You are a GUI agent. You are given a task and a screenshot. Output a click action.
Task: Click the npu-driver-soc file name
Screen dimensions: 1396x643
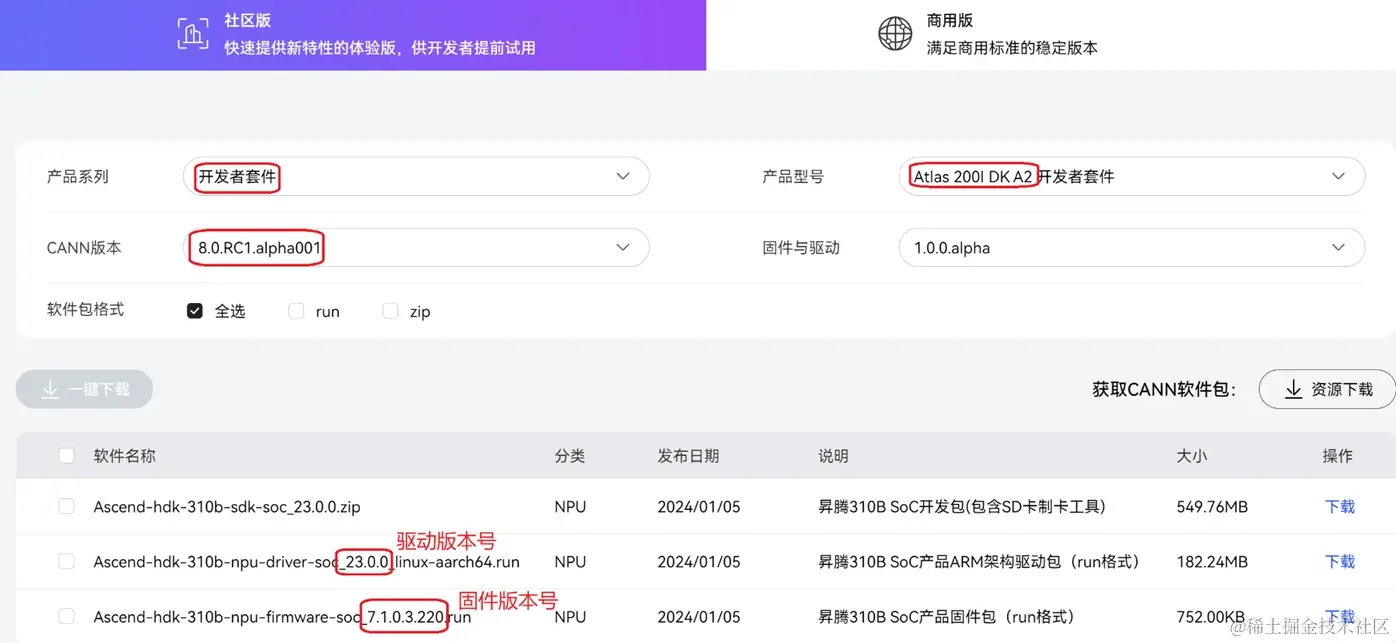coord(307,562)
